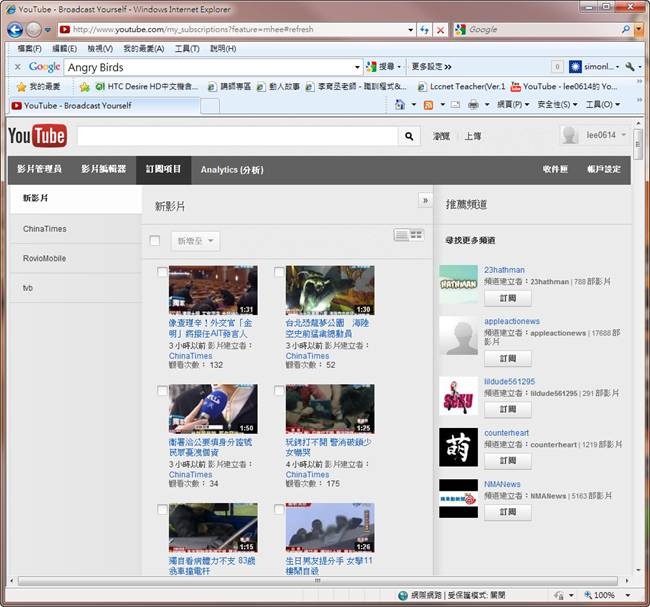Click the lildude561295 channel icon
650x607 pixels.
458,396
